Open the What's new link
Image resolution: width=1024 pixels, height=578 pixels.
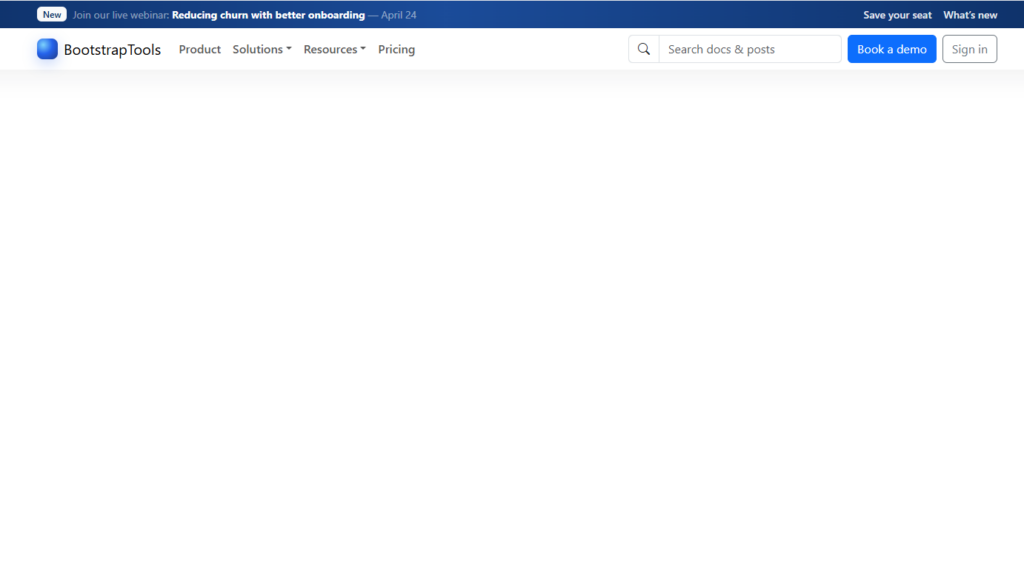click(x=970, y=15)
